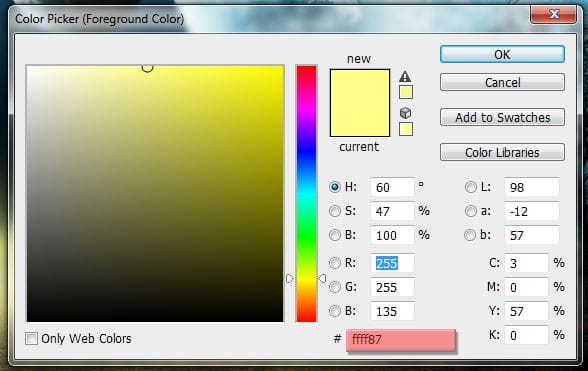This screenshot has width=588, height=371.
Task: Click inside the vertical hue spectrum bar
Action: click(x=306, y=194)
